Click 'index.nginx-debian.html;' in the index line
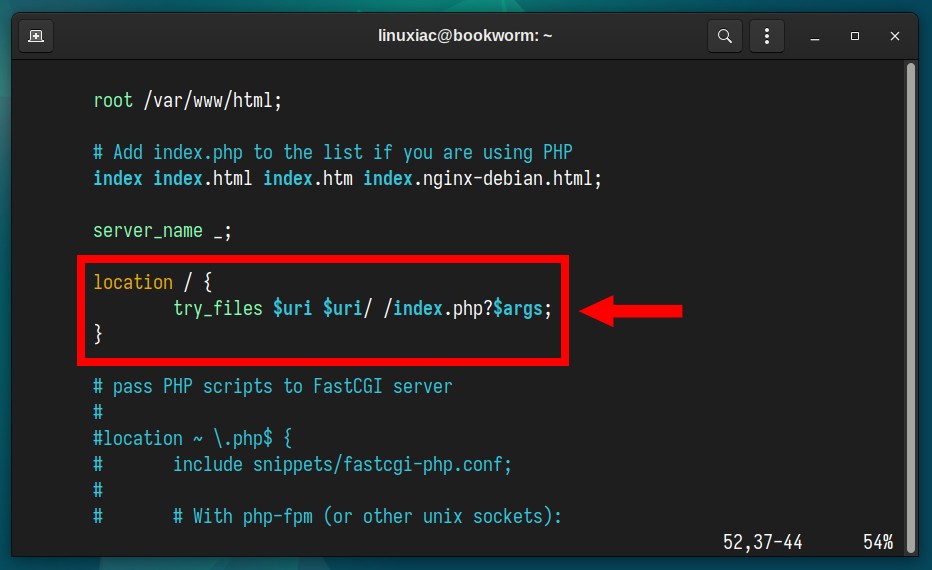This screenshot has width=932, height=570. click(x=482, y=178)
